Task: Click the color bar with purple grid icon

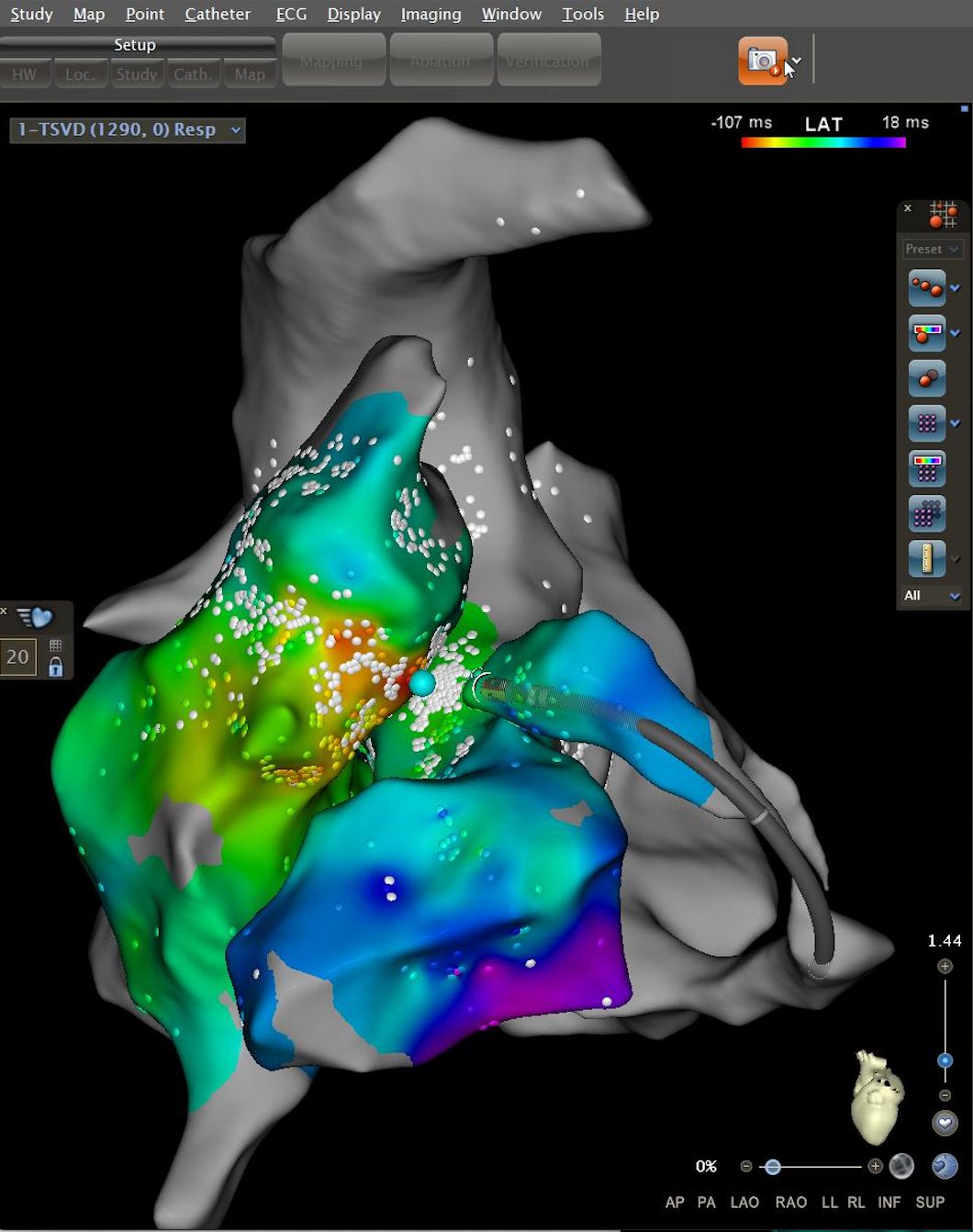Action: click(x=926, y=468)
